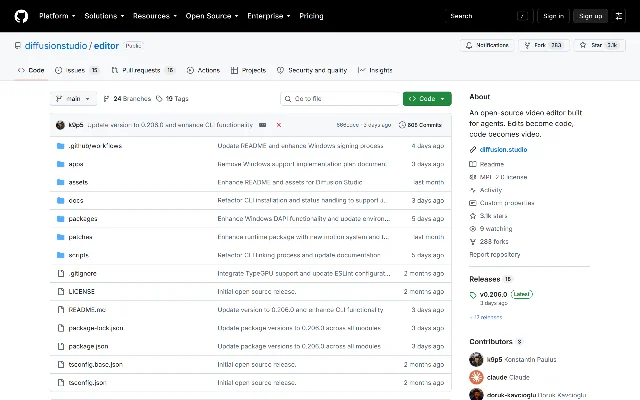Open the main branch selector

73,99
